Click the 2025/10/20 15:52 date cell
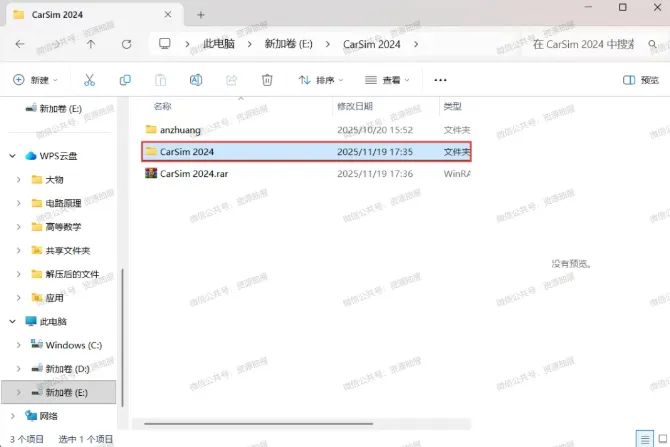This screenshot has height=447, width=670. [x=375, y=129]
